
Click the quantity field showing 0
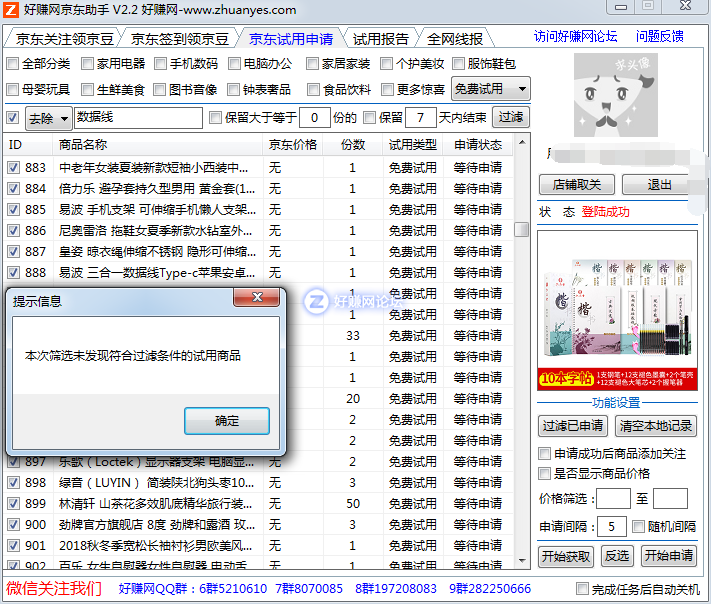(315, 118)
